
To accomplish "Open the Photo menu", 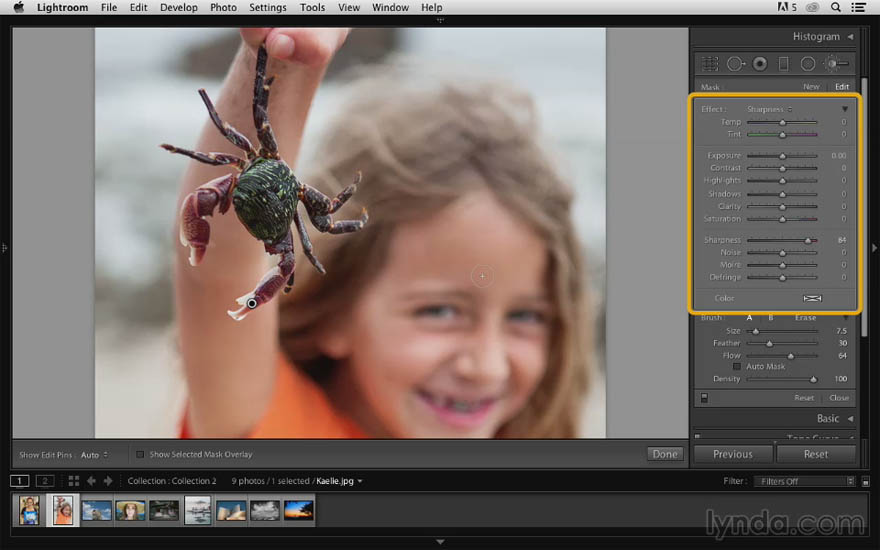I will click(223, 7).
